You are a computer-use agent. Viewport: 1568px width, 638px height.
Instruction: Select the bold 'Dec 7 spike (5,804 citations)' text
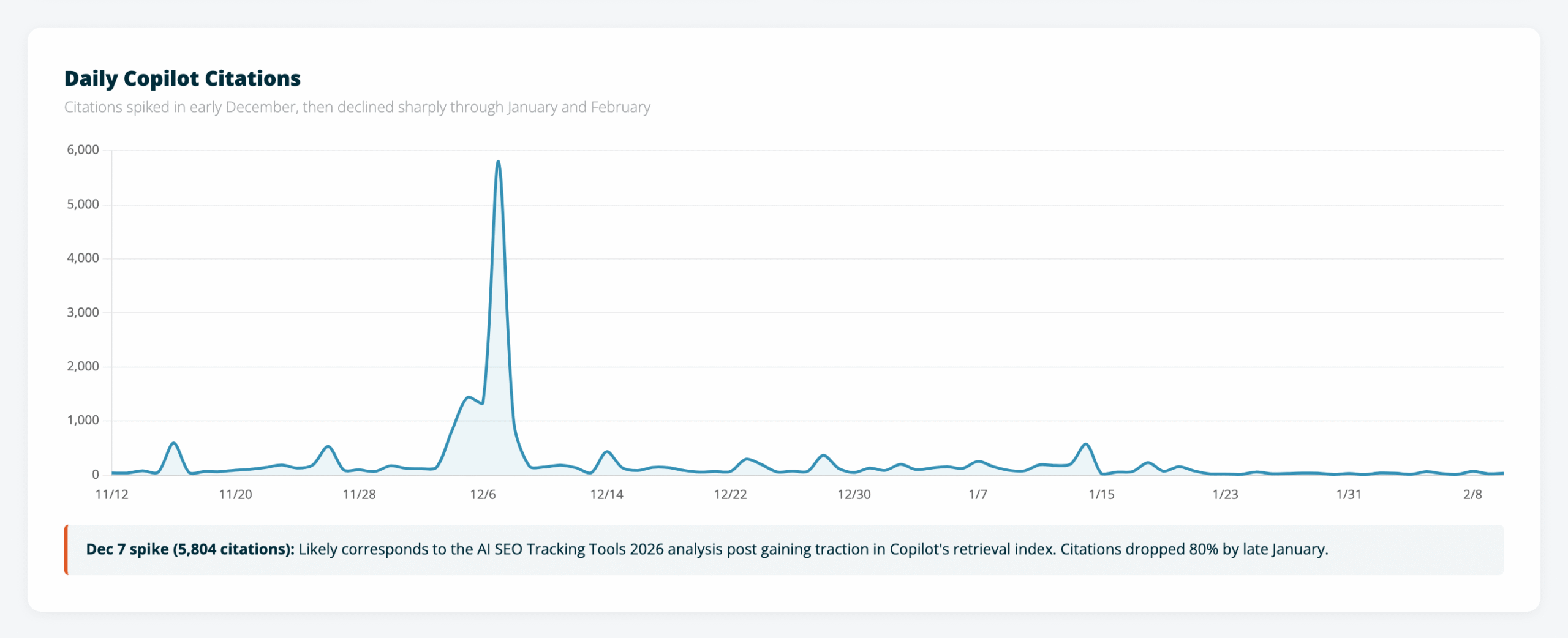(189, 549)
